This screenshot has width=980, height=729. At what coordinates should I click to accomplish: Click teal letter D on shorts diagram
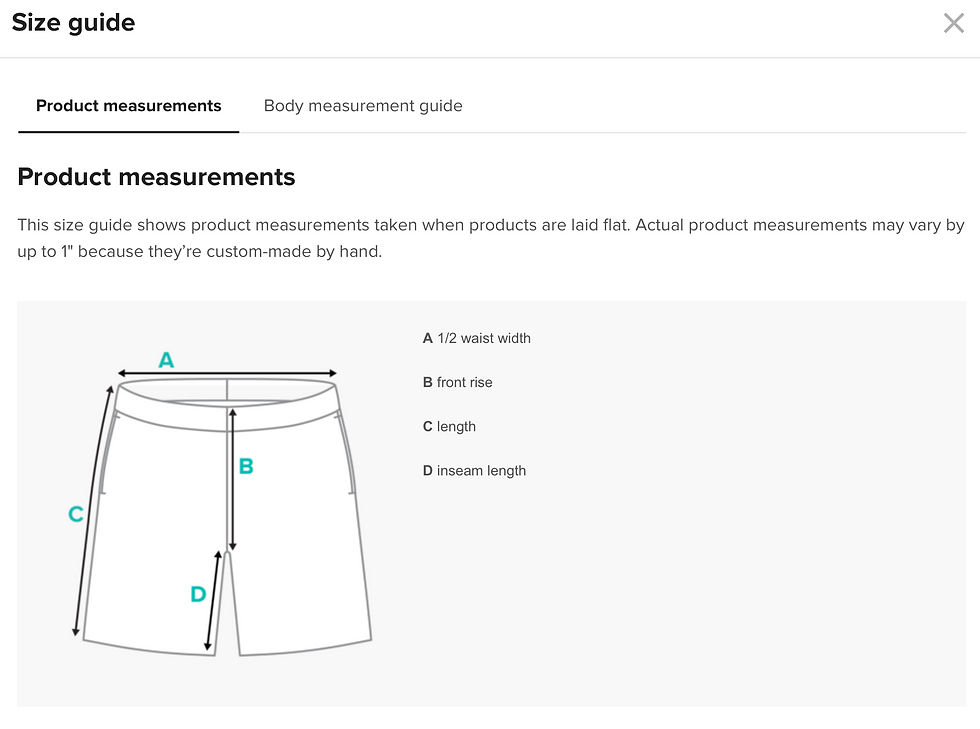198,594
